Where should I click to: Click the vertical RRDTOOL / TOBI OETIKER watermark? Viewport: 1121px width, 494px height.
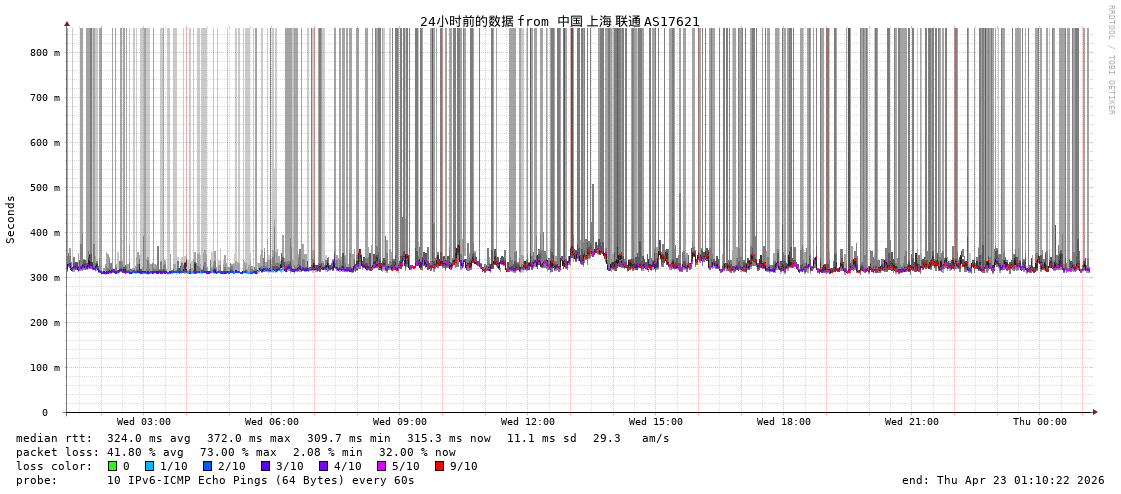[1110, 60]
